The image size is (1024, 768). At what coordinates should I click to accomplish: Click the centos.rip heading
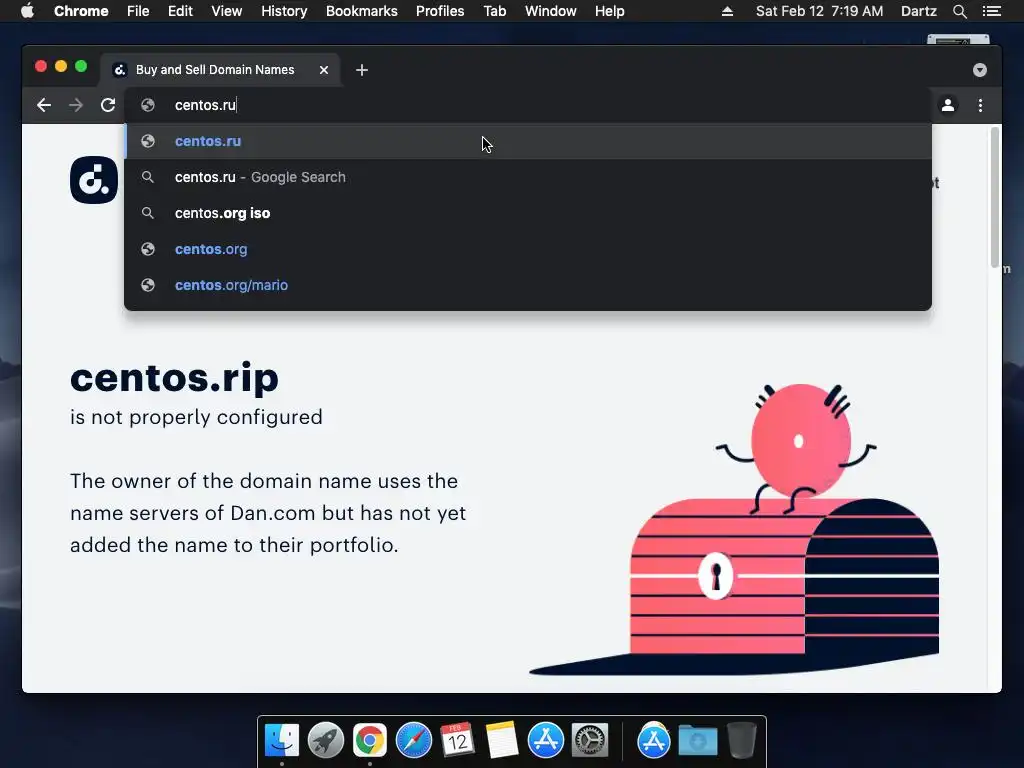[174, 378]
